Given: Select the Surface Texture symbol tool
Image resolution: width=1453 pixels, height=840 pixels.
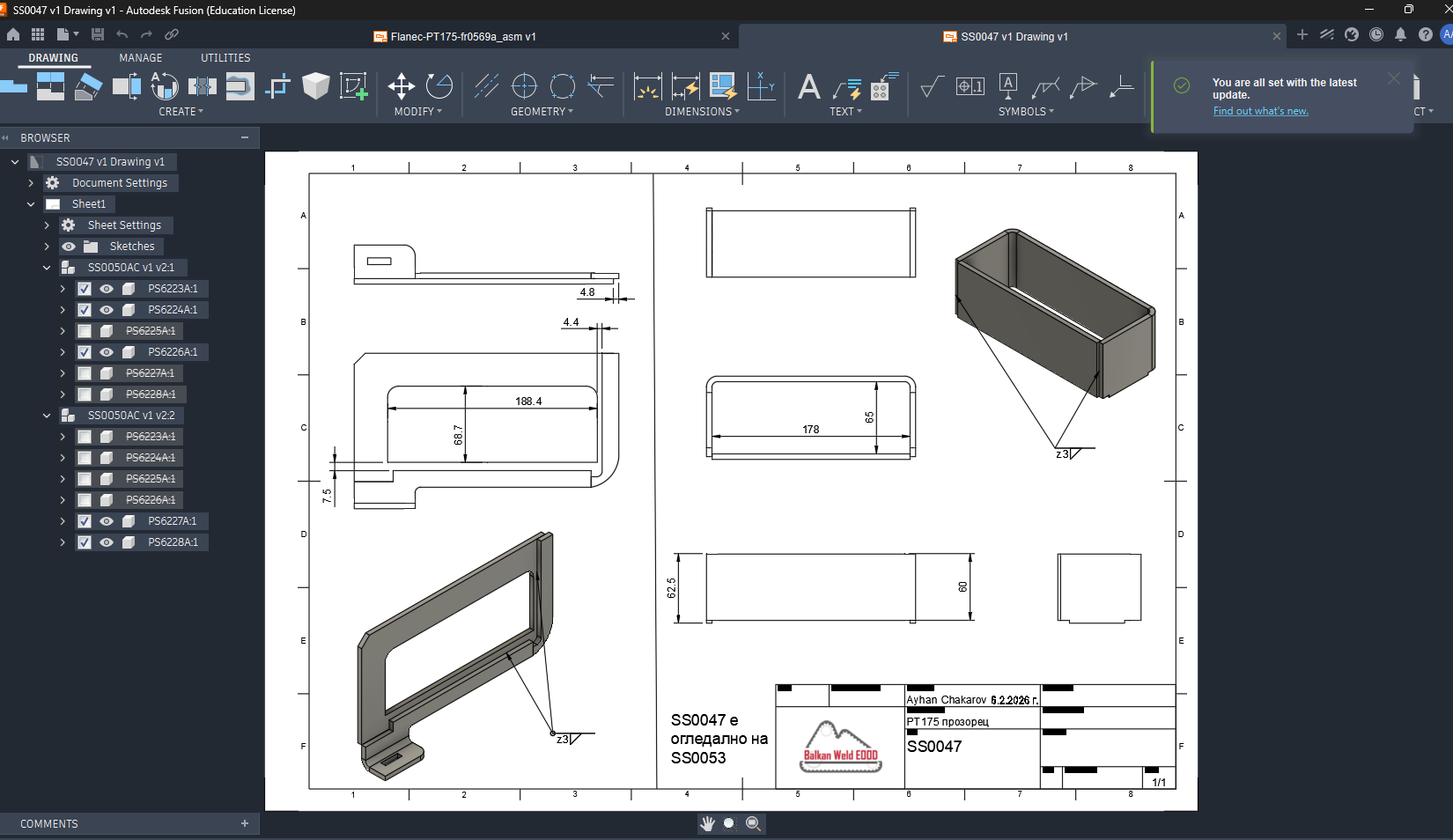Looking at the screenshot, I should point(932,86).
